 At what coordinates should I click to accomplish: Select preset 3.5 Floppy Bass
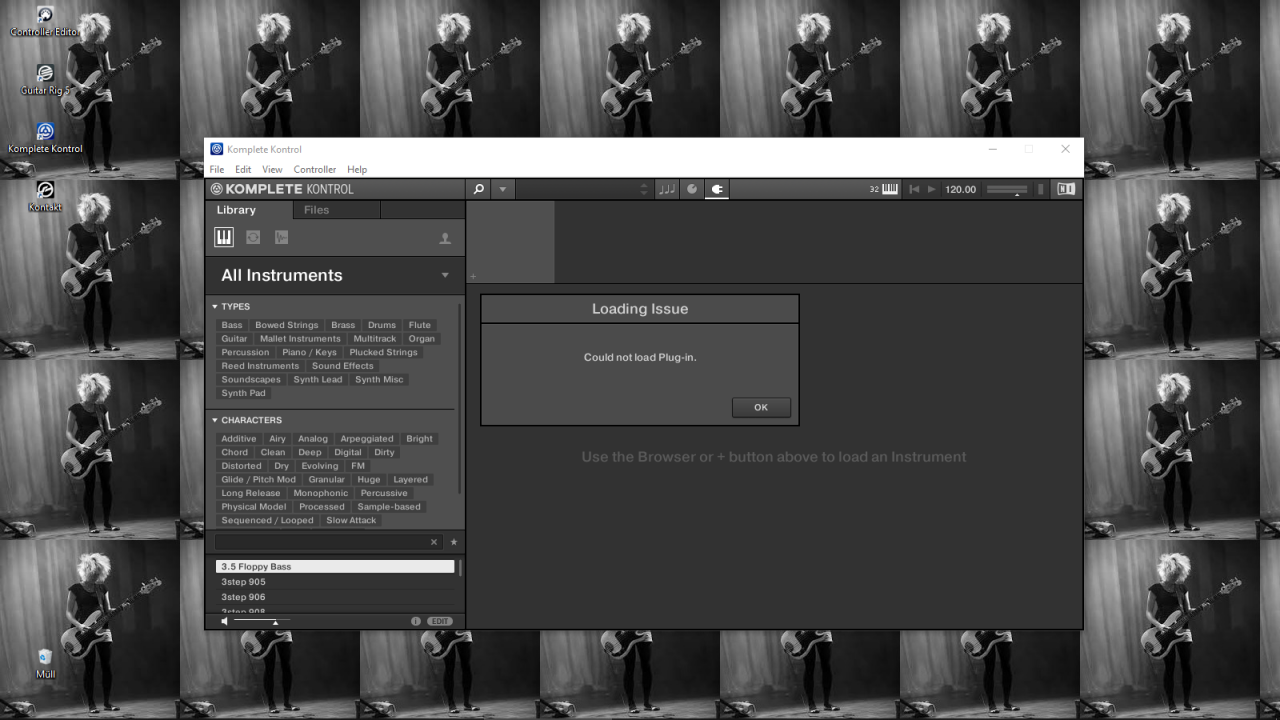(x=335, y=566)
